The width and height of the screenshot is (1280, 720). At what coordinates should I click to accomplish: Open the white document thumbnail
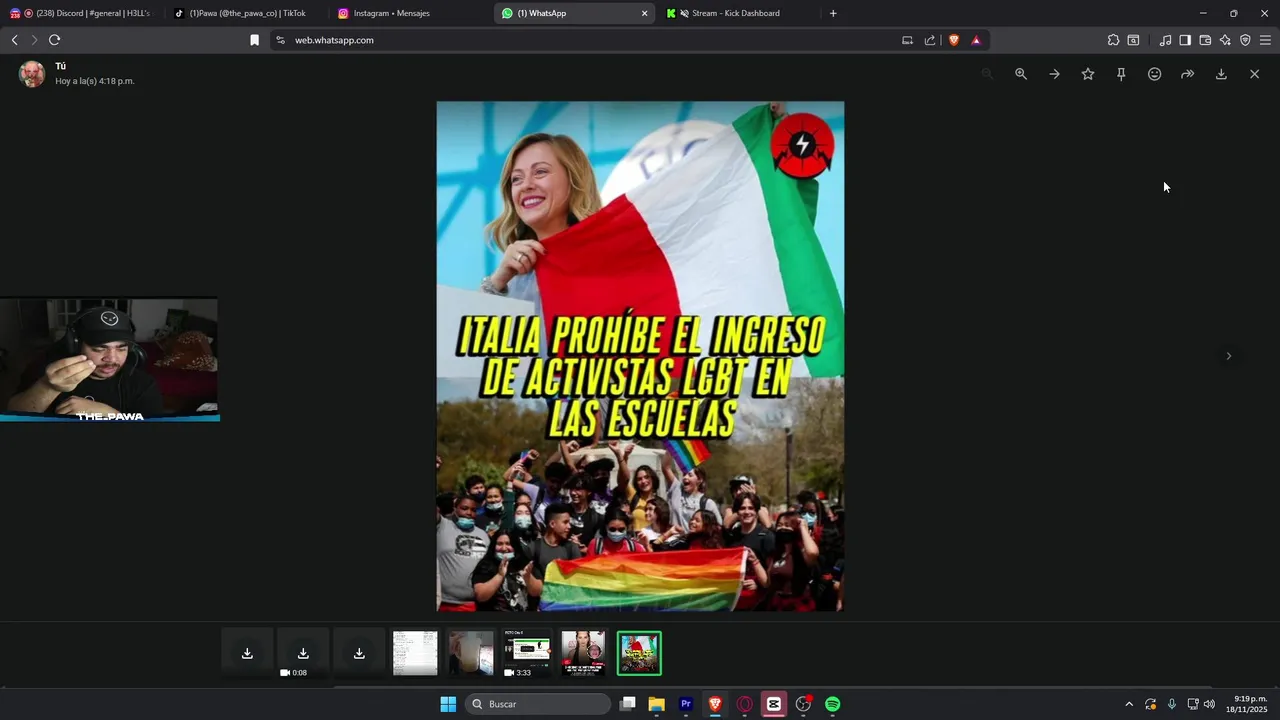[x=415, y=654]
